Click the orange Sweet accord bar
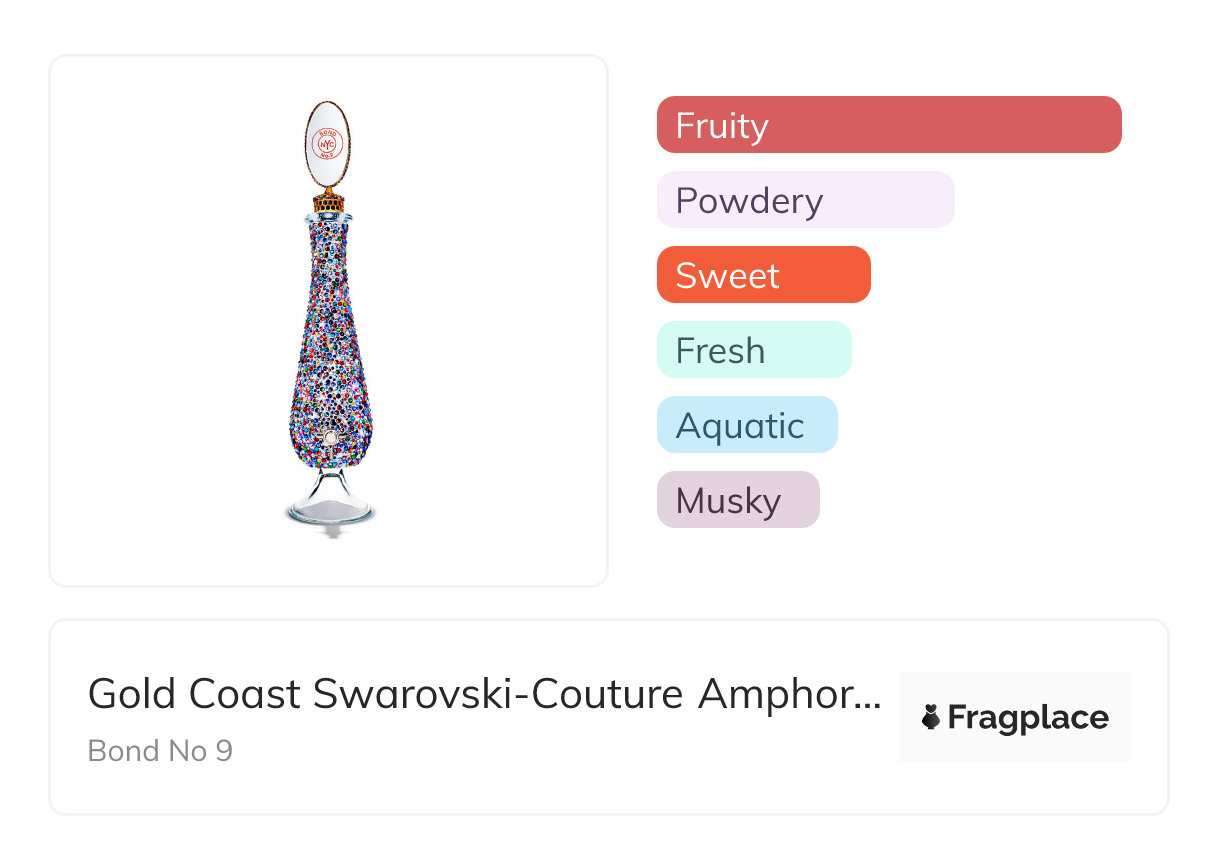The height and width of the screenshot is (864, 1218). 763,275
